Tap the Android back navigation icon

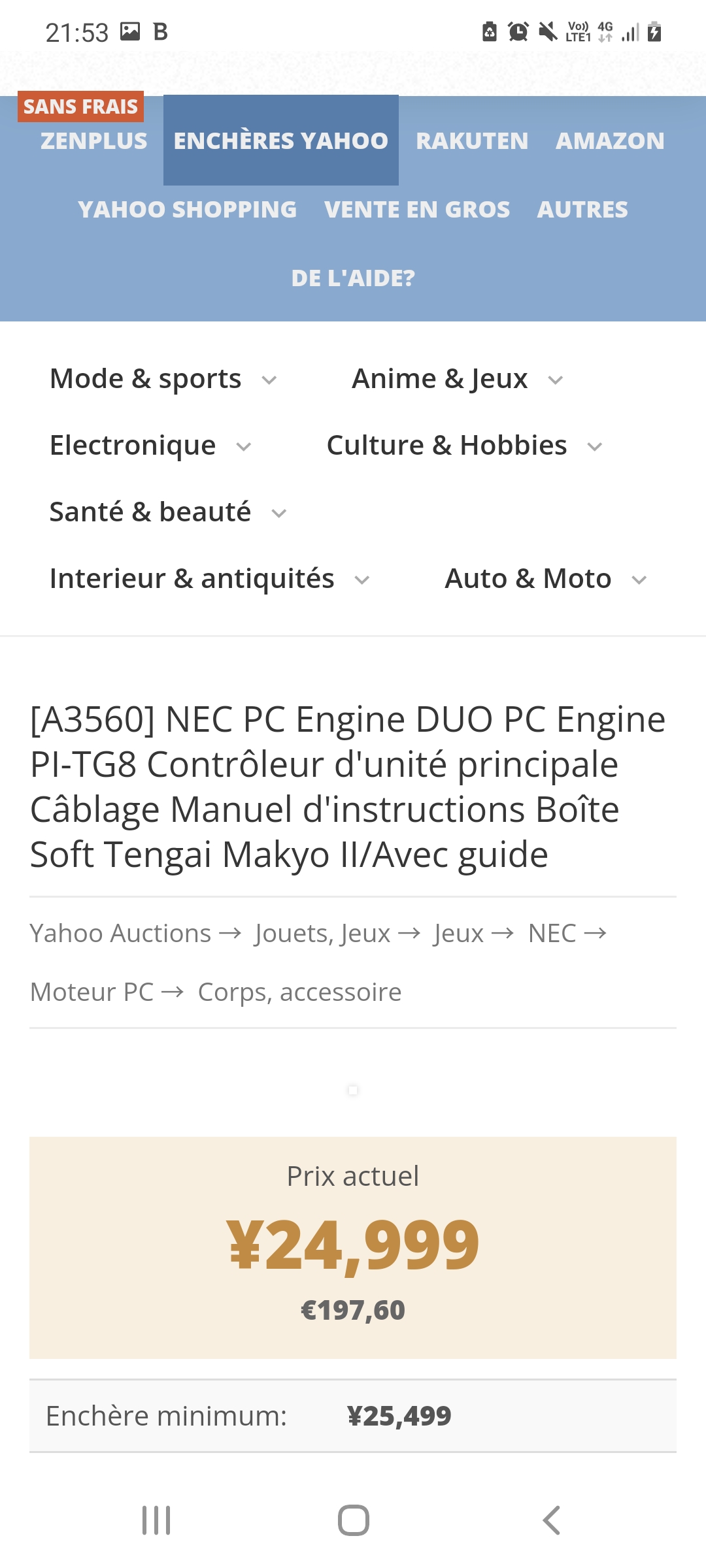551,1520
